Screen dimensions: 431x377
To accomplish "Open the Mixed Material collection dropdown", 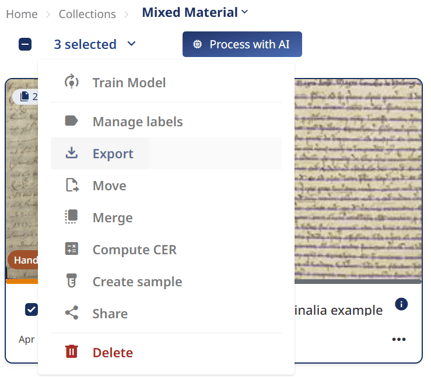I will tap(195, 12).
